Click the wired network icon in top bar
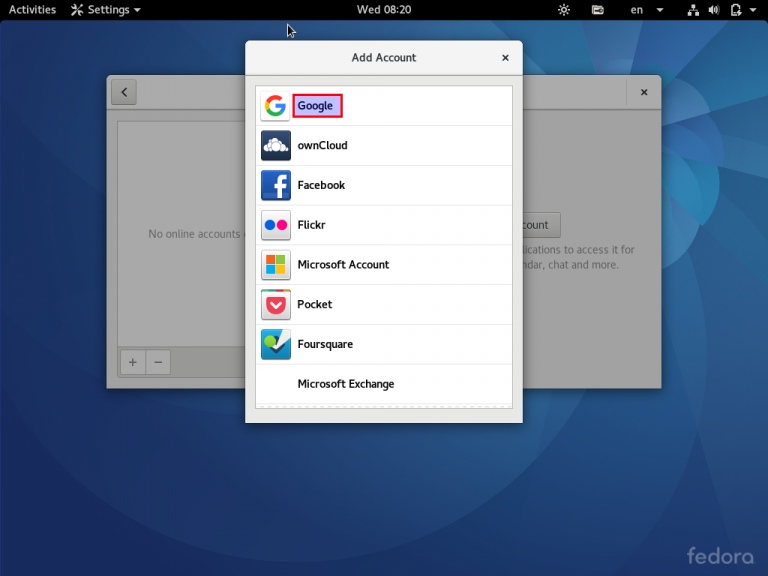 pyautogui.click(x=693, y=10)
